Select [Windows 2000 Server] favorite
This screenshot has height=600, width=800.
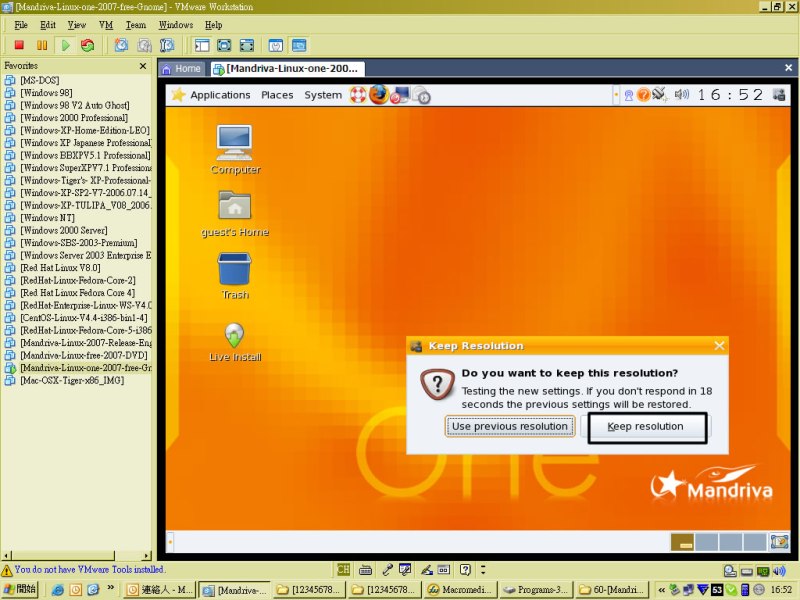[64, 231]
